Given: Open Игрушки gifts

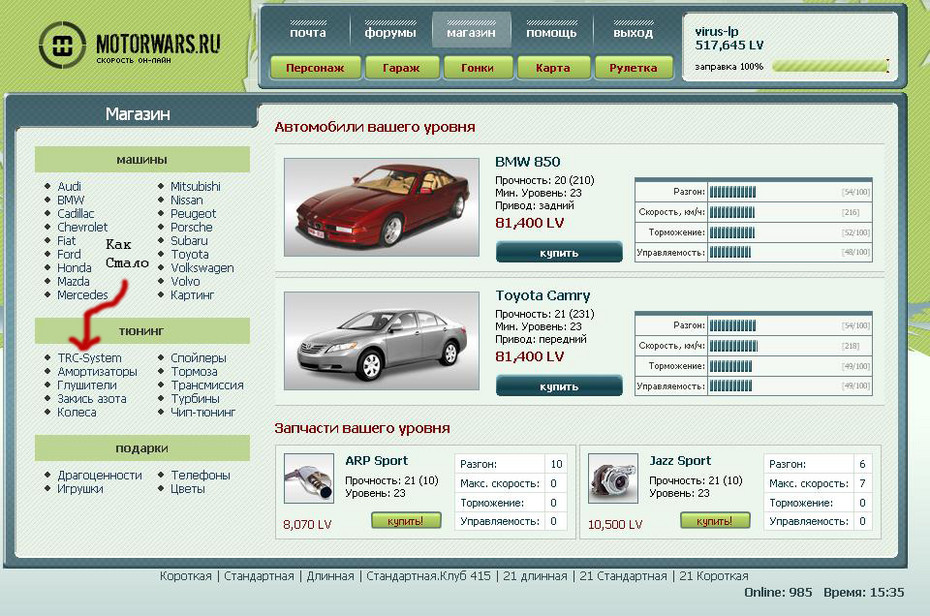Looking at the screenshot, I should (x=80, y=489).
